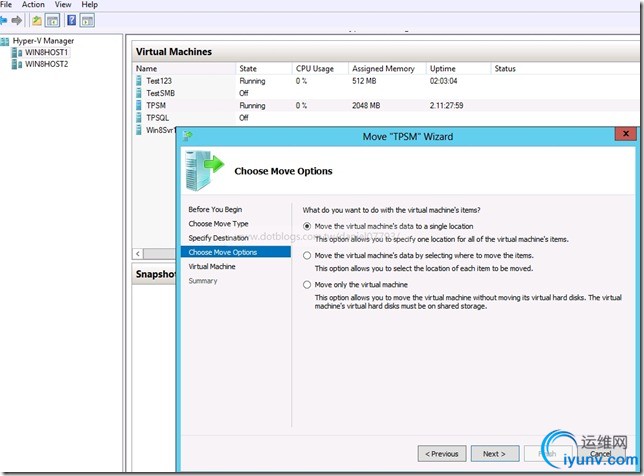Go to the Summary wizard step

202,281
